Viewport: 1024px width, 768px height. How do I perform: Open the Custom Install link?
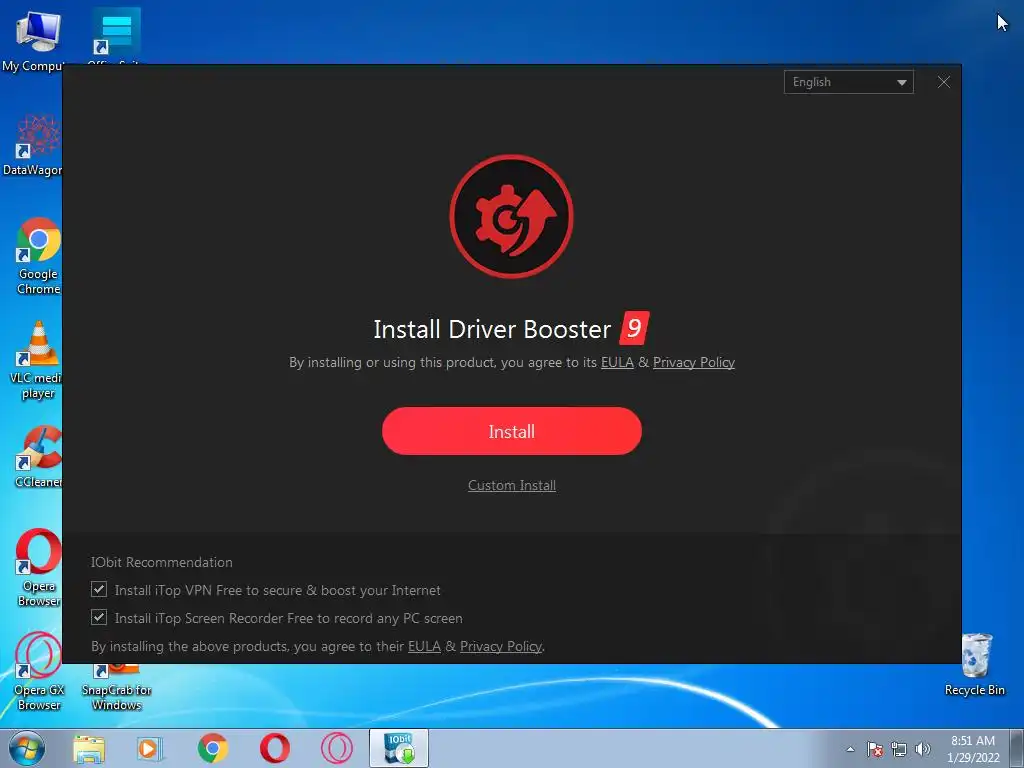(511, 485)
